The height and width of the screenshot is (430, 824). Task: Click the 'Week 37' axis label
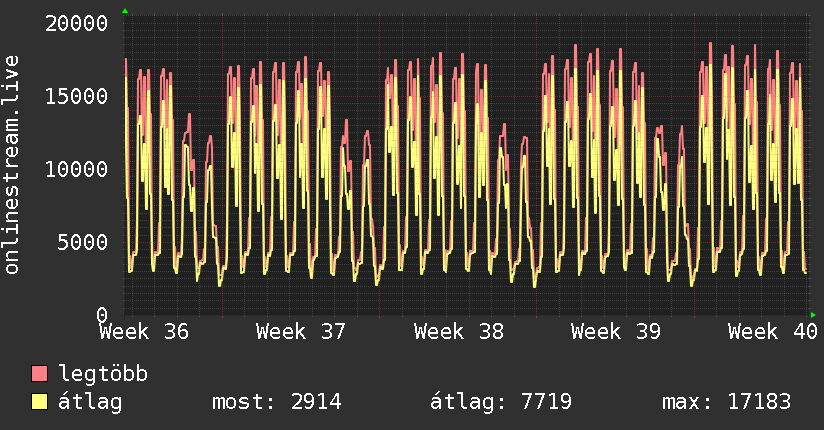[301, 332]
